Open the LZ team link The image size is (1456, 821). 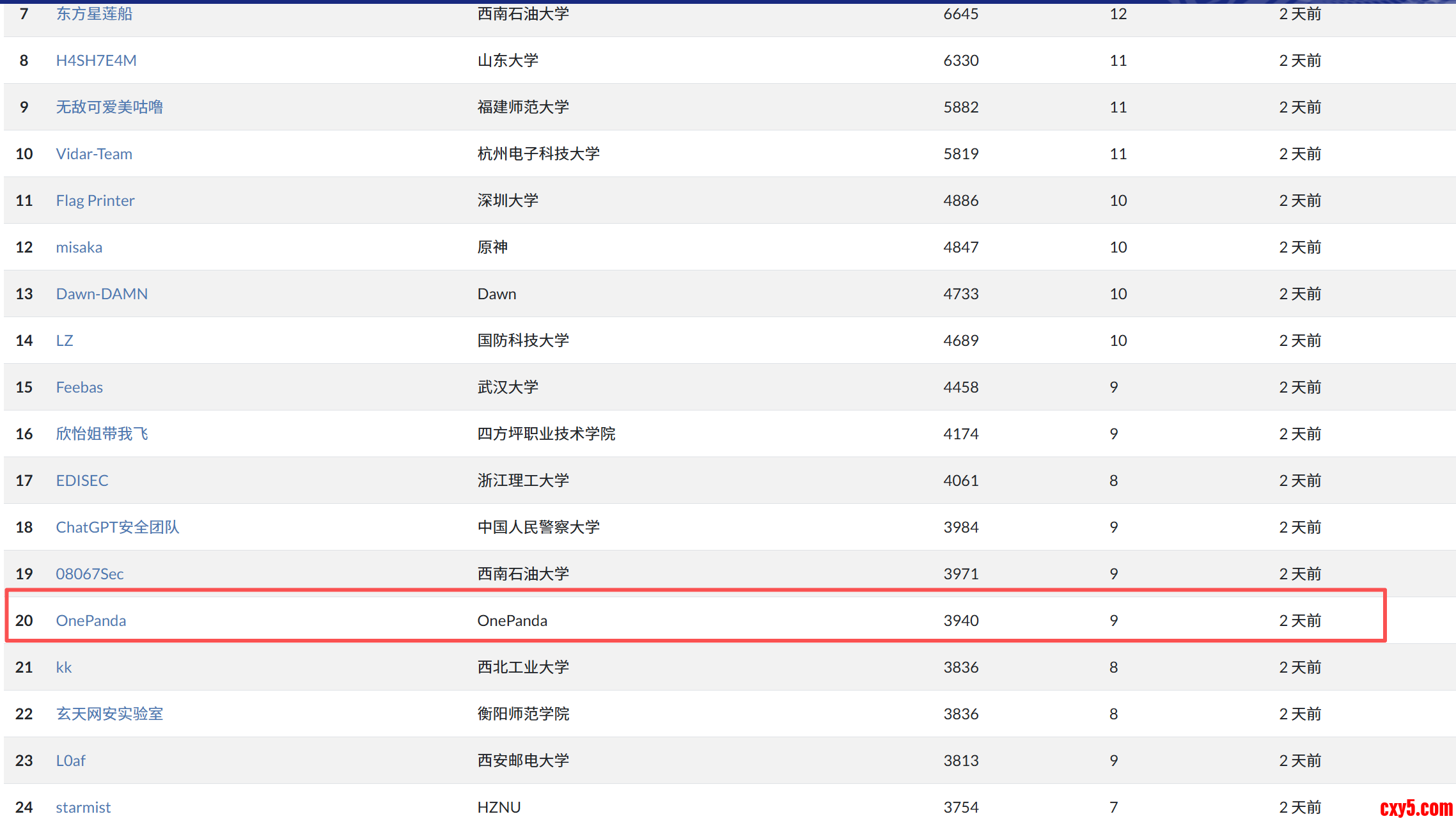(64, 341)
